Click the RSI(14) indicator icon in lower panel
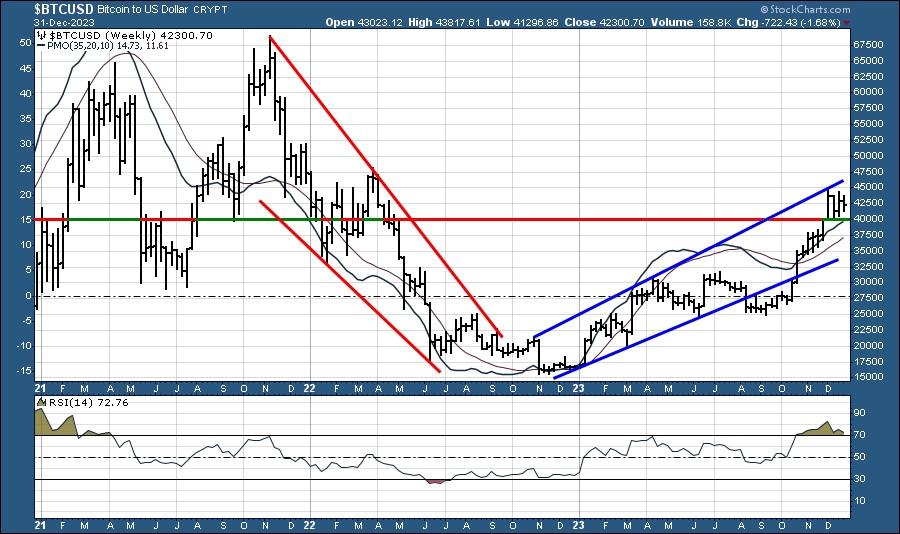 41,402
